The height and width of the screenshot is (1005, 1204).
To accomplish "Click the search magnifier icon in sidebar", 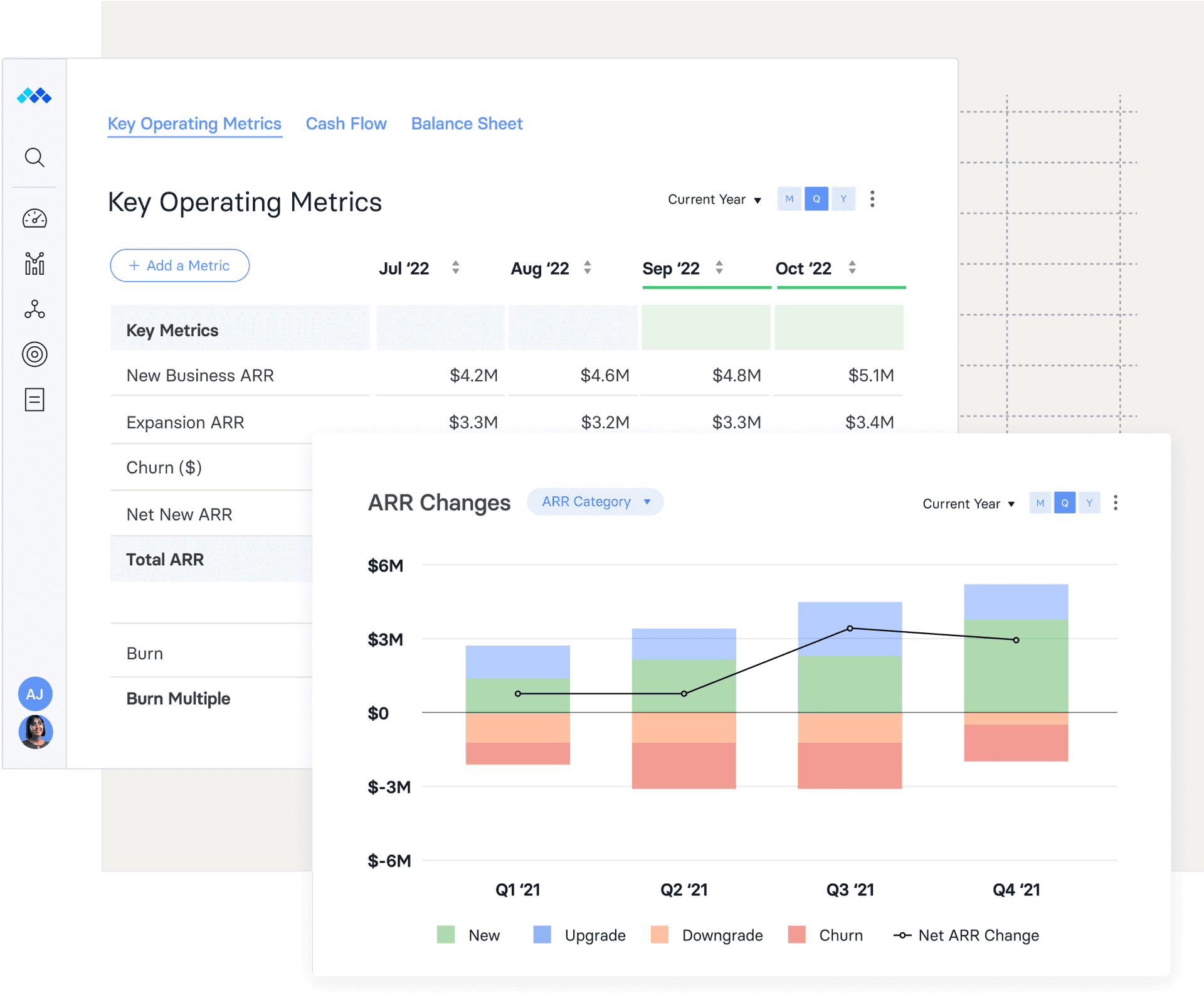I will [x=34, y=157].
